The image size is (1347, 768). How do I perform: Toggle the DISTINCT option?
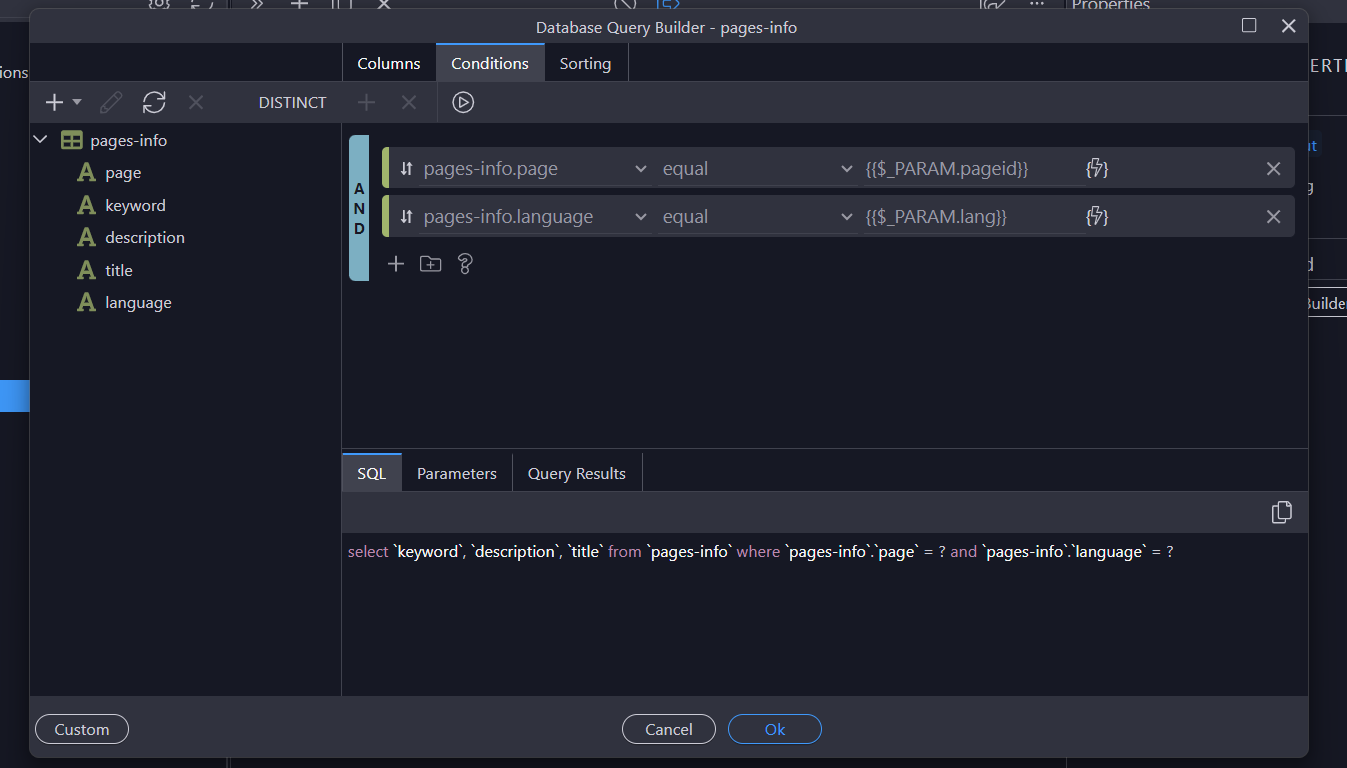point(292,102)
